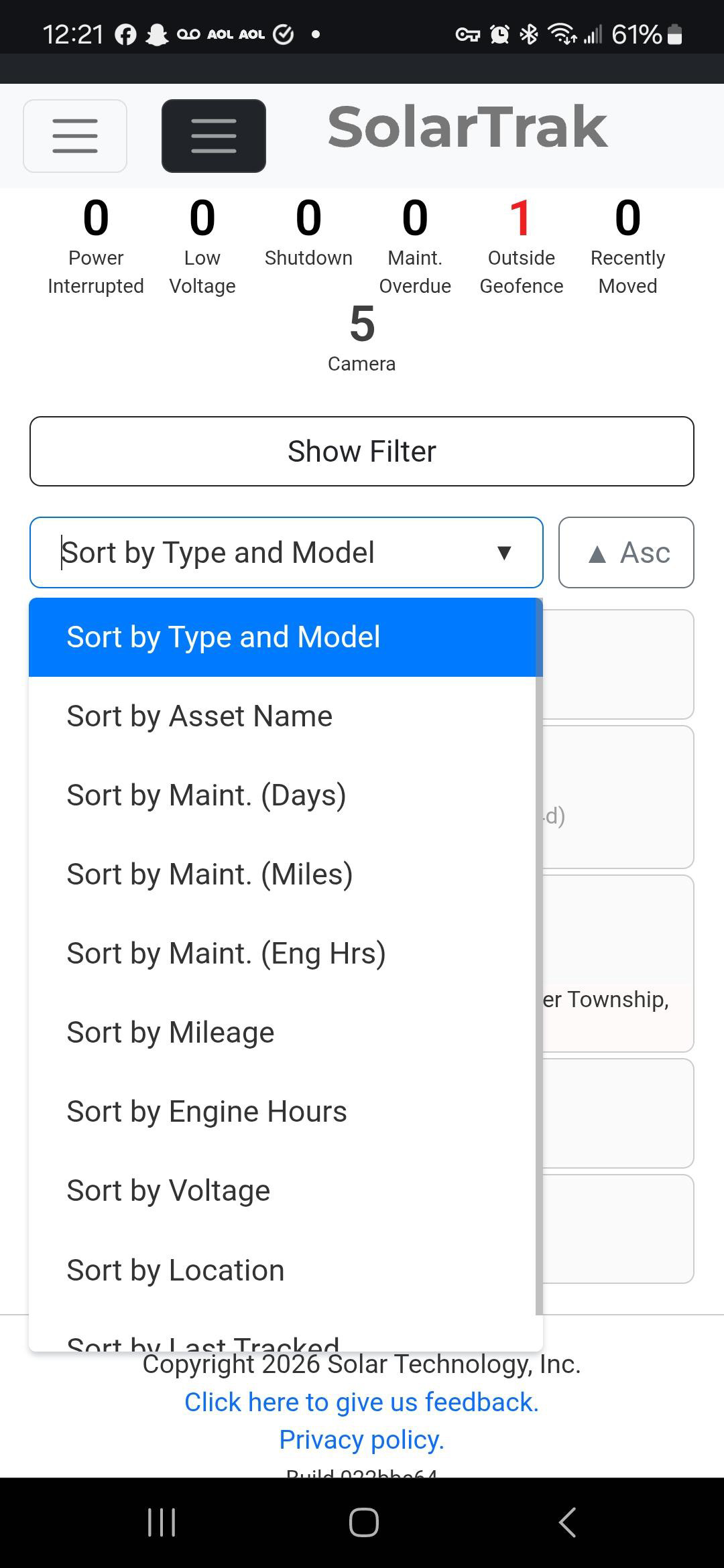Choose Sort by Voltage option

(x=168, y=1191)
